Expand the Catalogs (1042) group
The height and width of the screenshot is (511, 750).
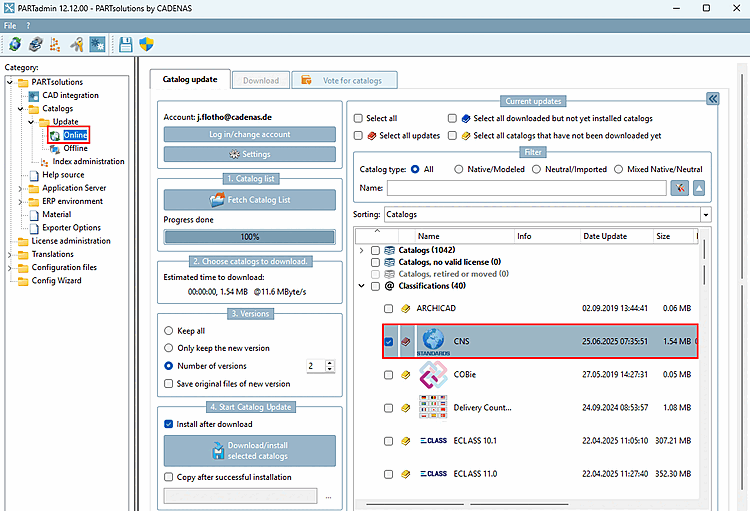coord(362,250)
